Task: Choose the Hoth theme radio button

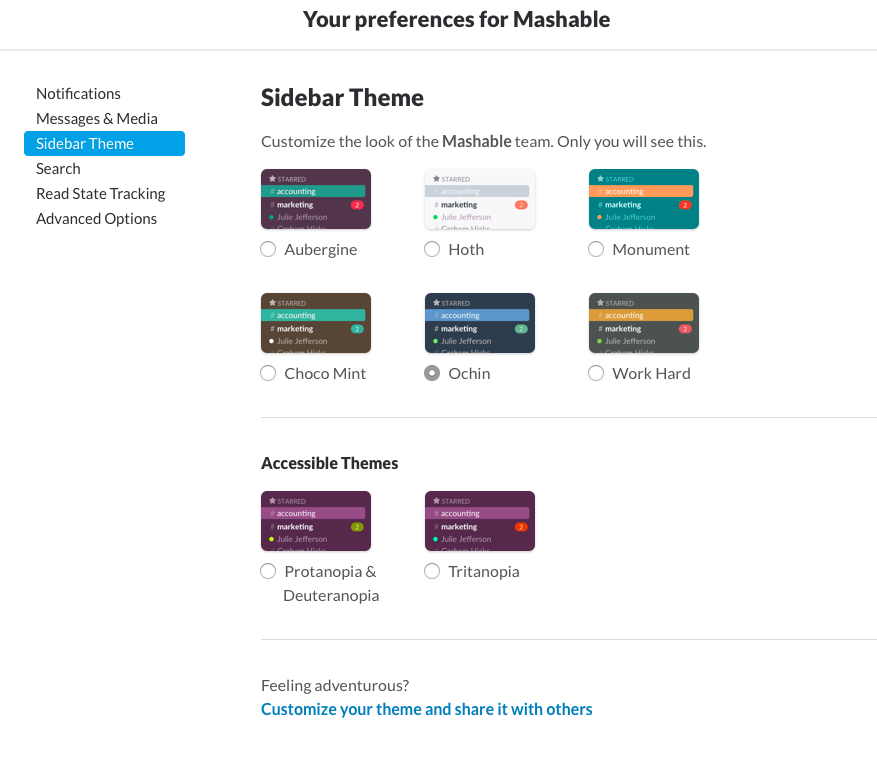Action: 432,249
